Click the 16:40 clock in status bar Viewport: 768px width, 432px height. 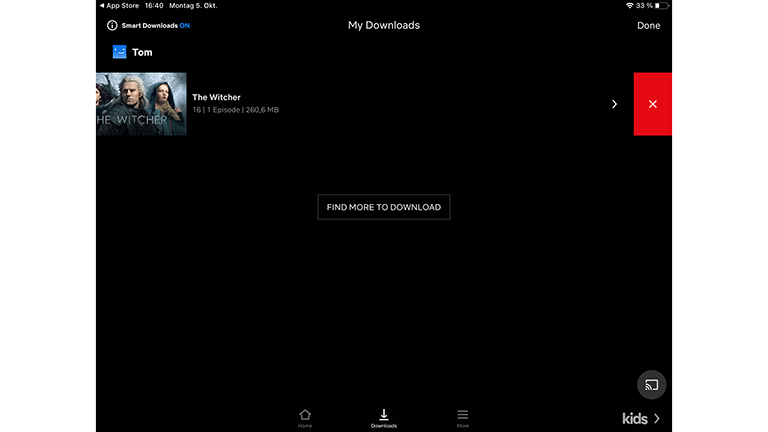point(154,5)
